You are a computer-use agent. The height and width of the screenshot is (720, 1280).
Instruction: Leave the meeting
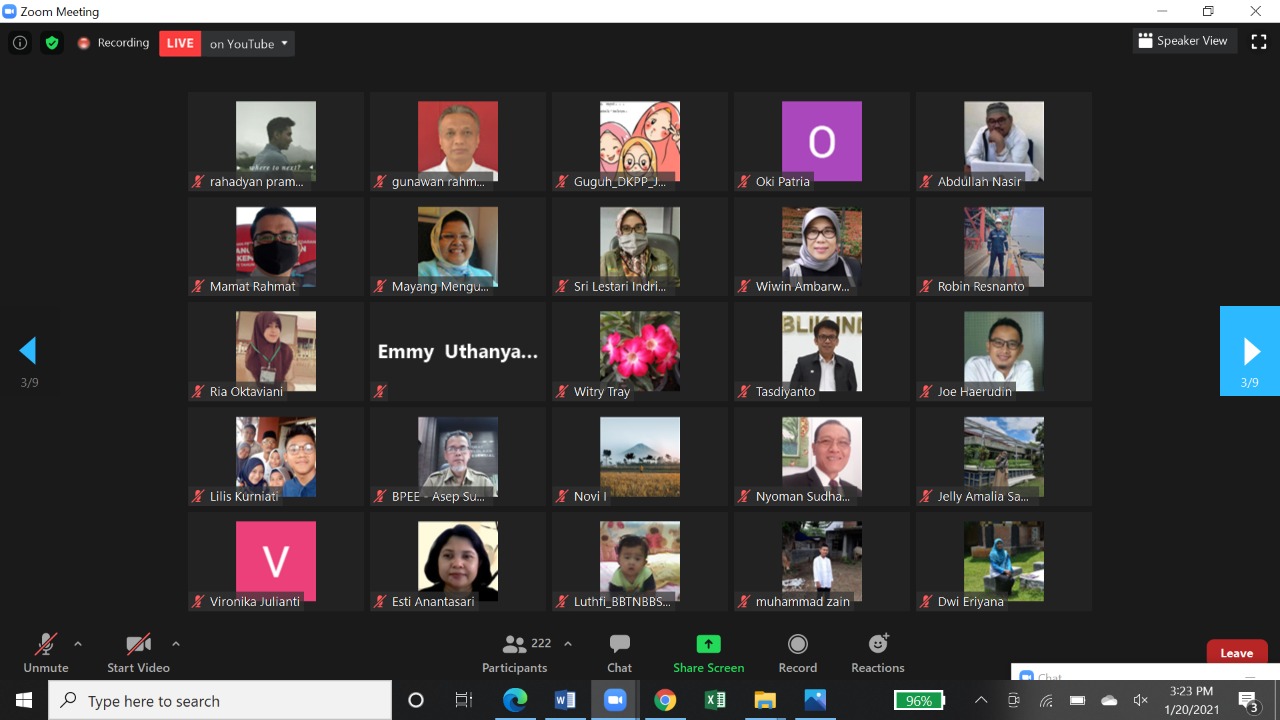pos(1236,653)
